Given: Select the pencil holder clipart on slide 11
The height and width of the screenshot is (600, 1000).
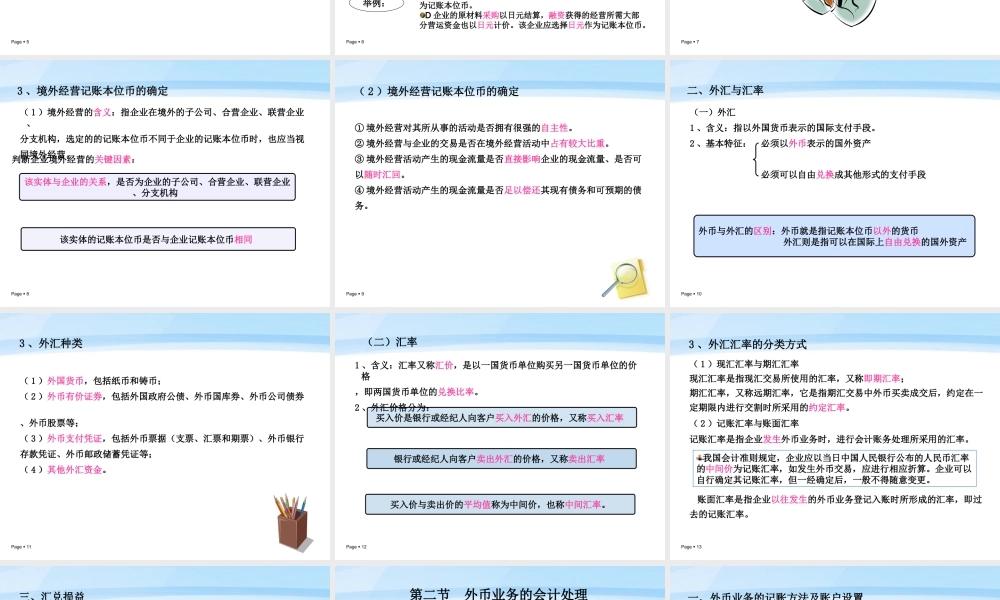Looking at the screenshot, I should 292,520.
